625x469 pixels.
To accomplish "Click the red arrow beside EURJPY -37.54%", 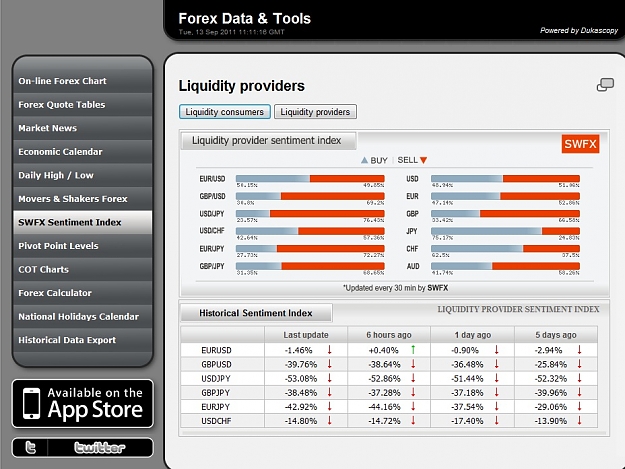I will coord(497,406).
